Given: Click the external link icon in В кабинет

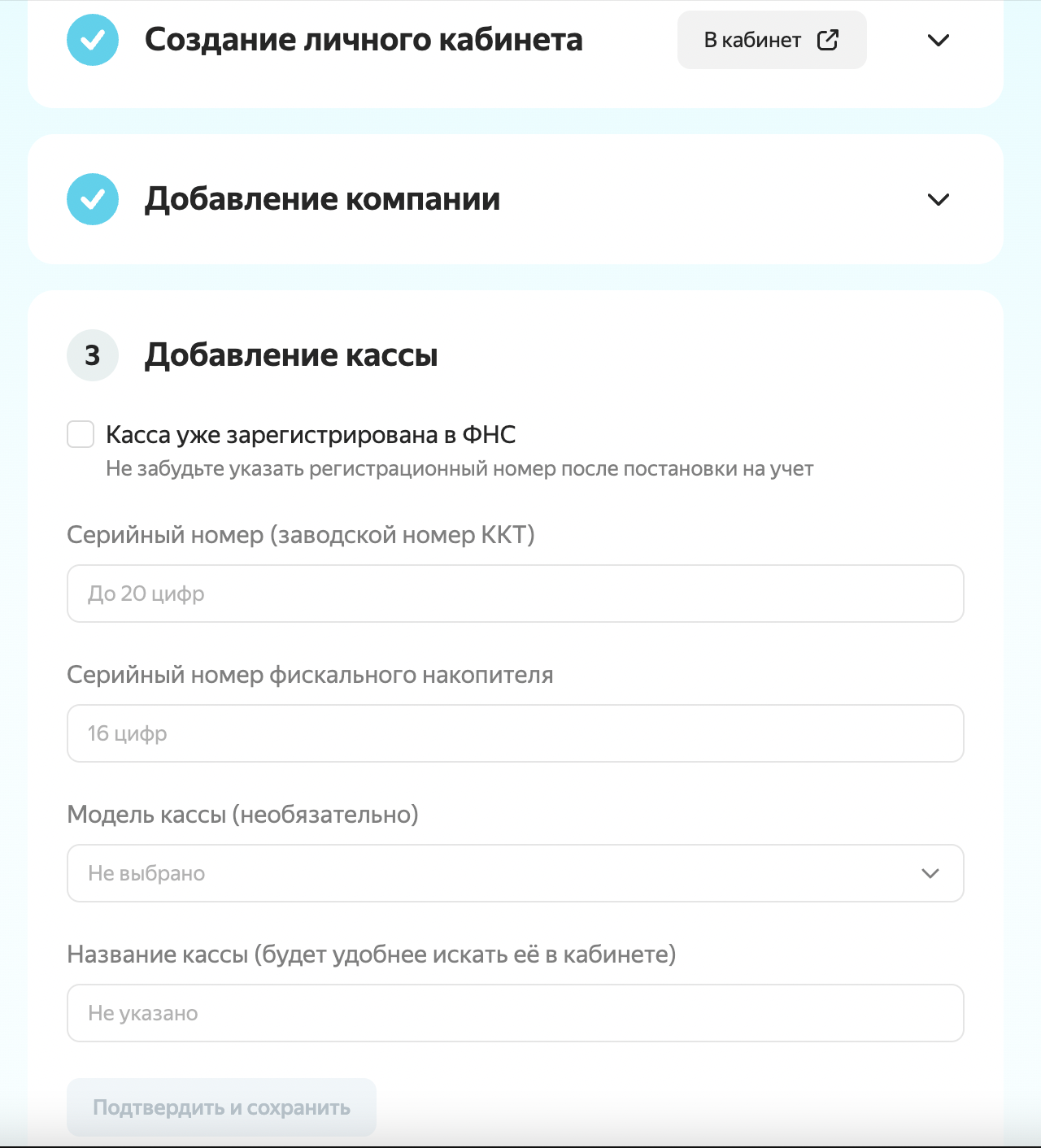Looking at the screenshot, I should click(827, 40).
